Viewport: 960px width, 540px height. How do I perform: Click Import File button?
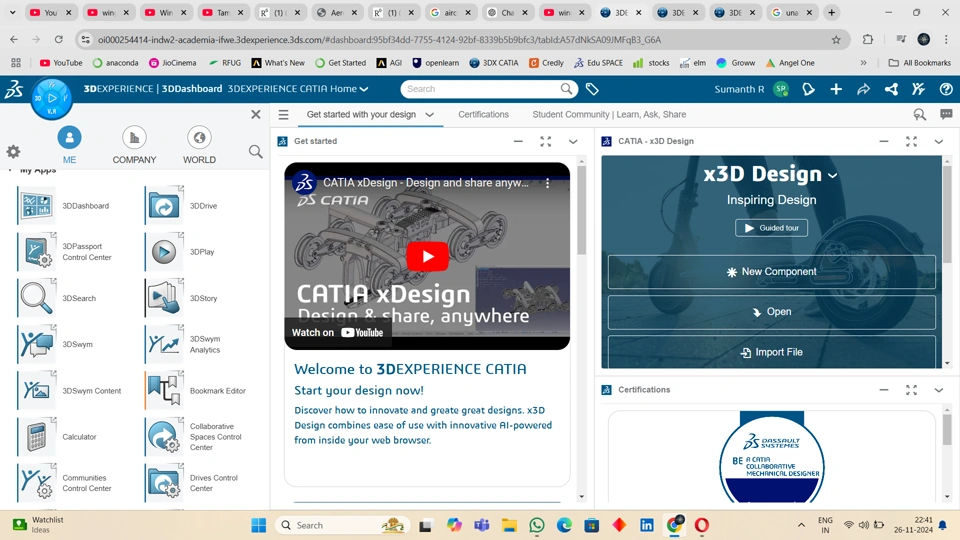click(771, 352)
